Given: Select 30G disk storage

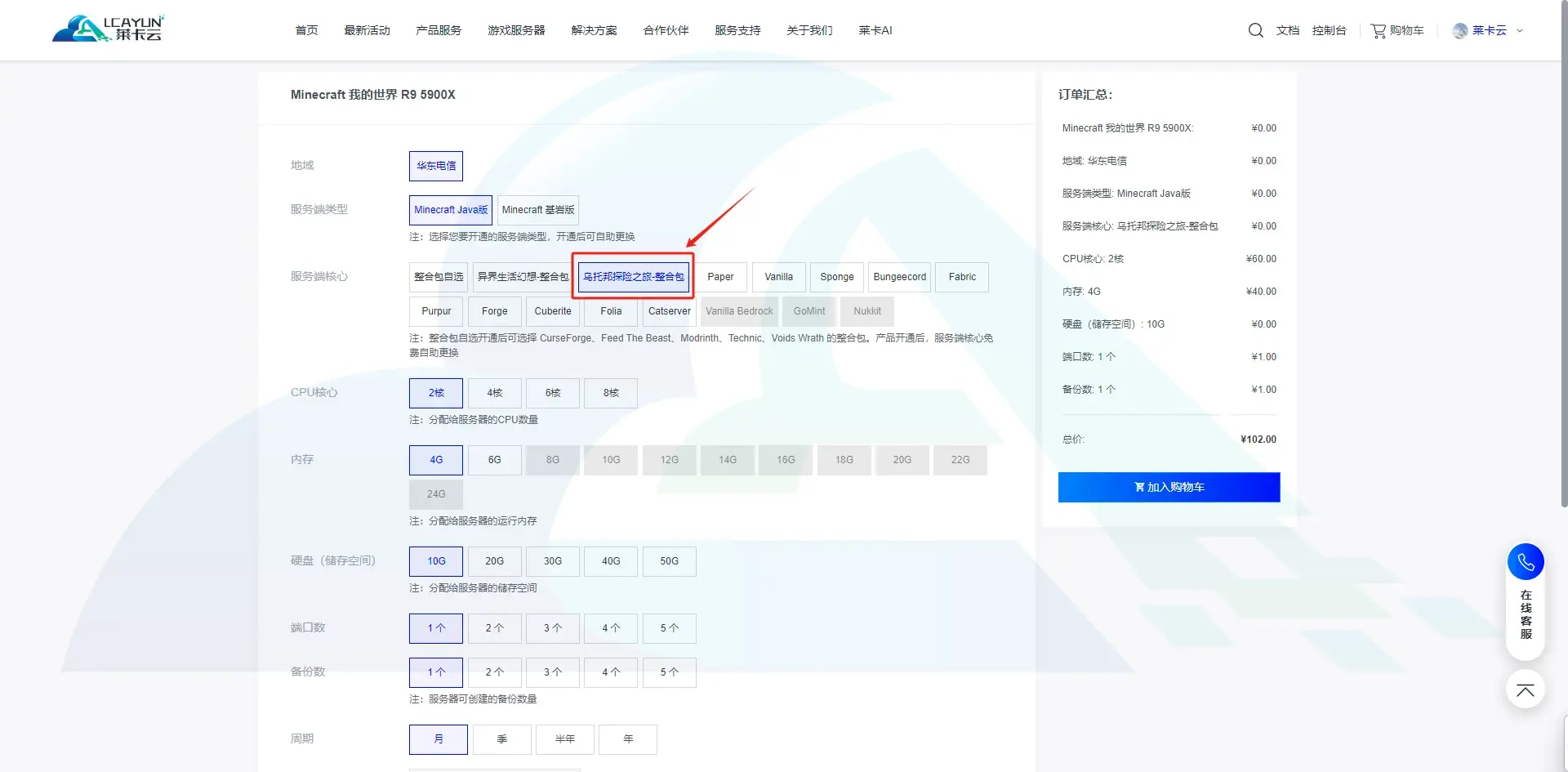Looking at the screenshot, I should (553, 561).
